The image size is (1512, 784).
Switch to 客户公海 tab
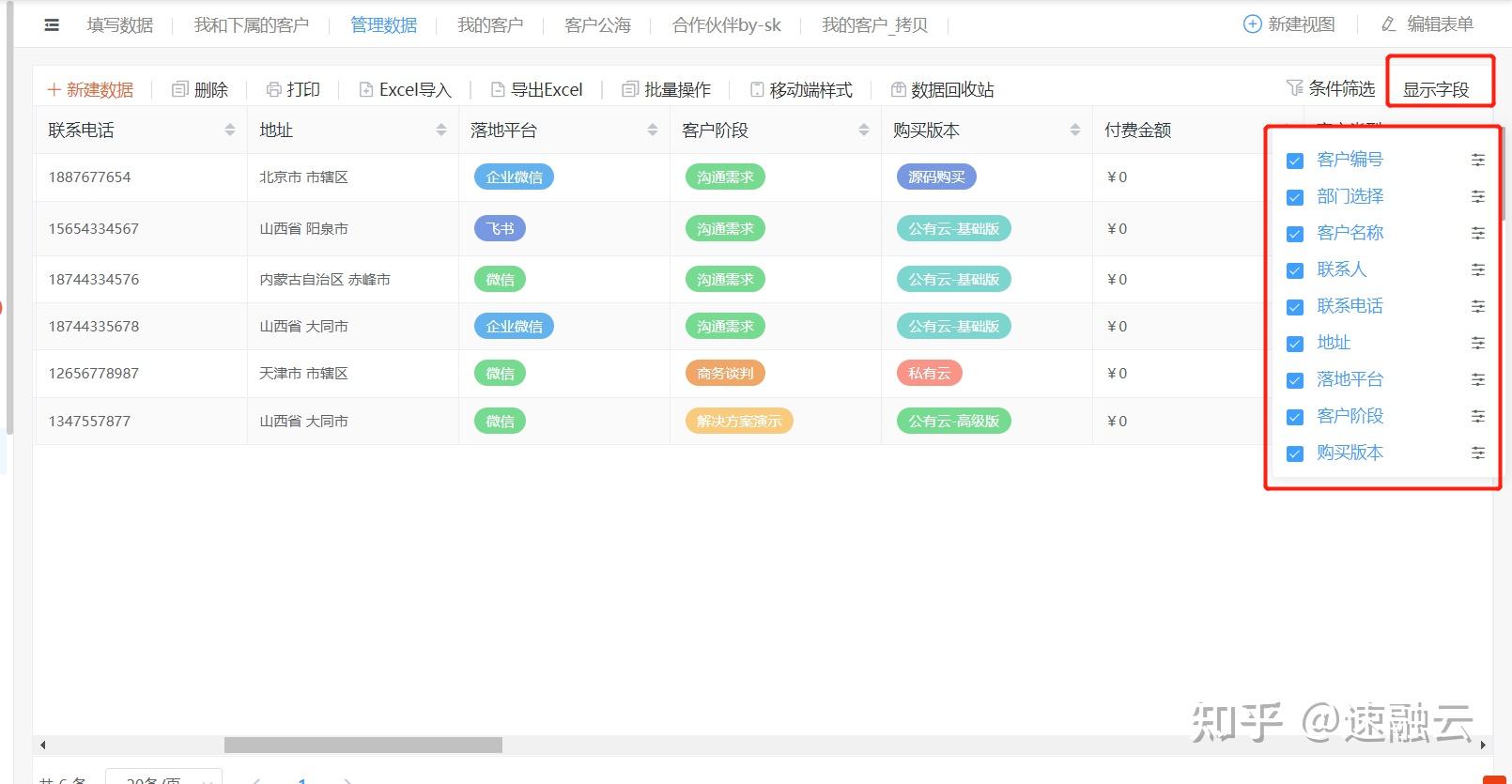598,25
